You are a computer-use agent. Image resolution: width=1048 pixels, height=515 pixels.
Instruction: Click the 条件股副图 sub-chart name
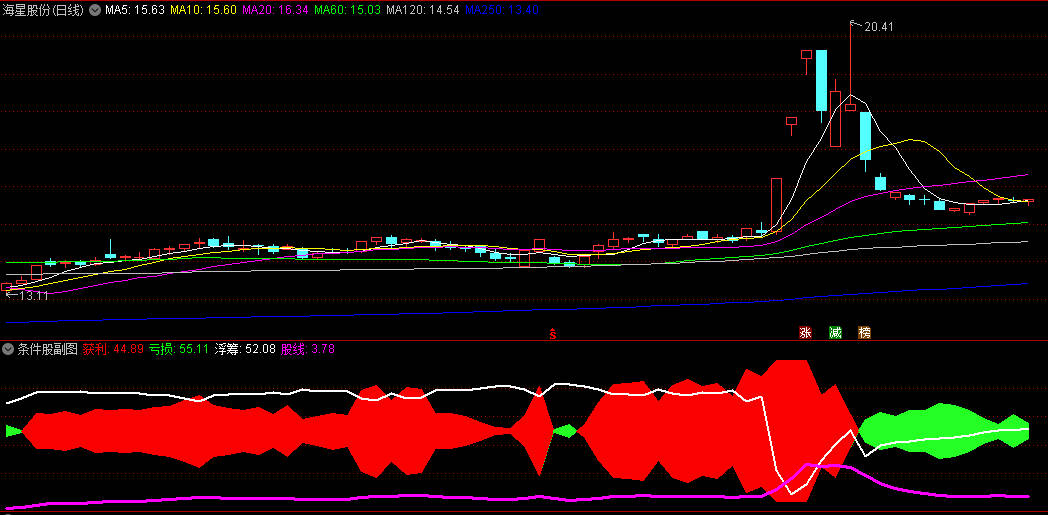pyautogui.click(x=47, y=349)
